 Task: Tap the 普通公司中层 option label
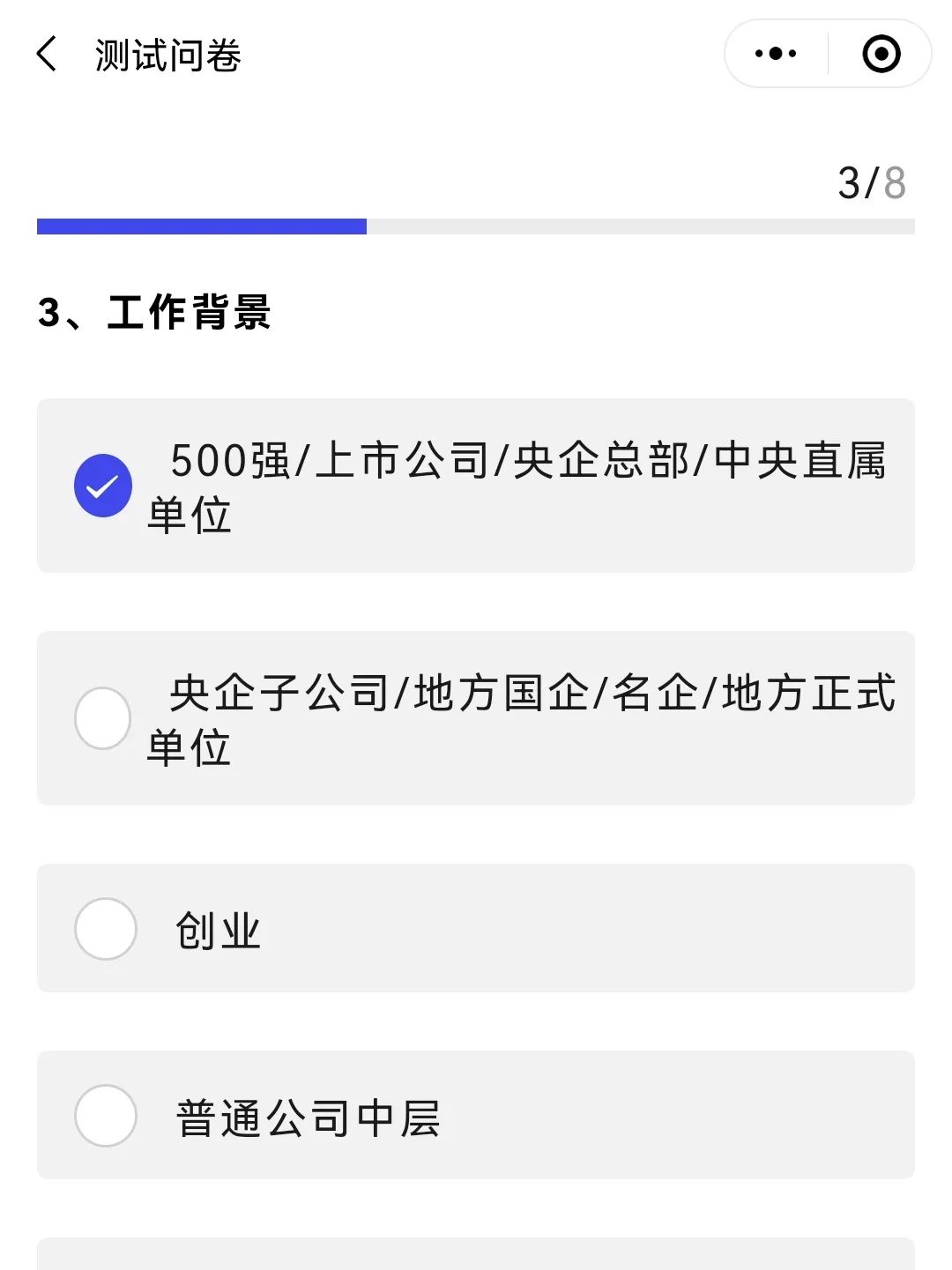pos(309,1118)
